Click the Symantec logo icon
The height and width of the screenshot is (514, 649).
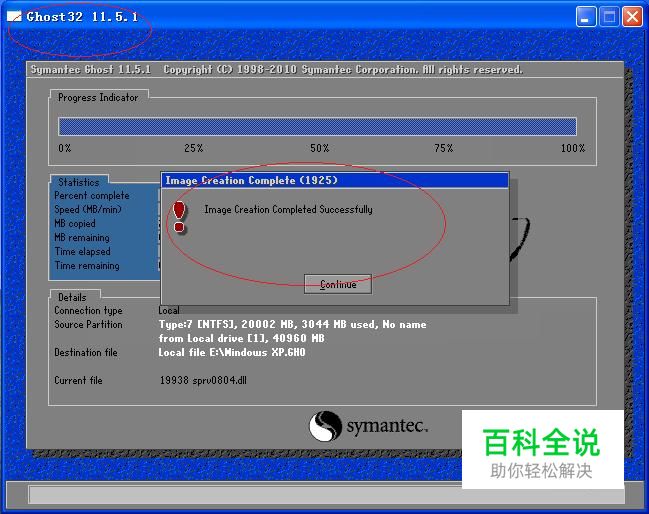click(x=325, y=426)
